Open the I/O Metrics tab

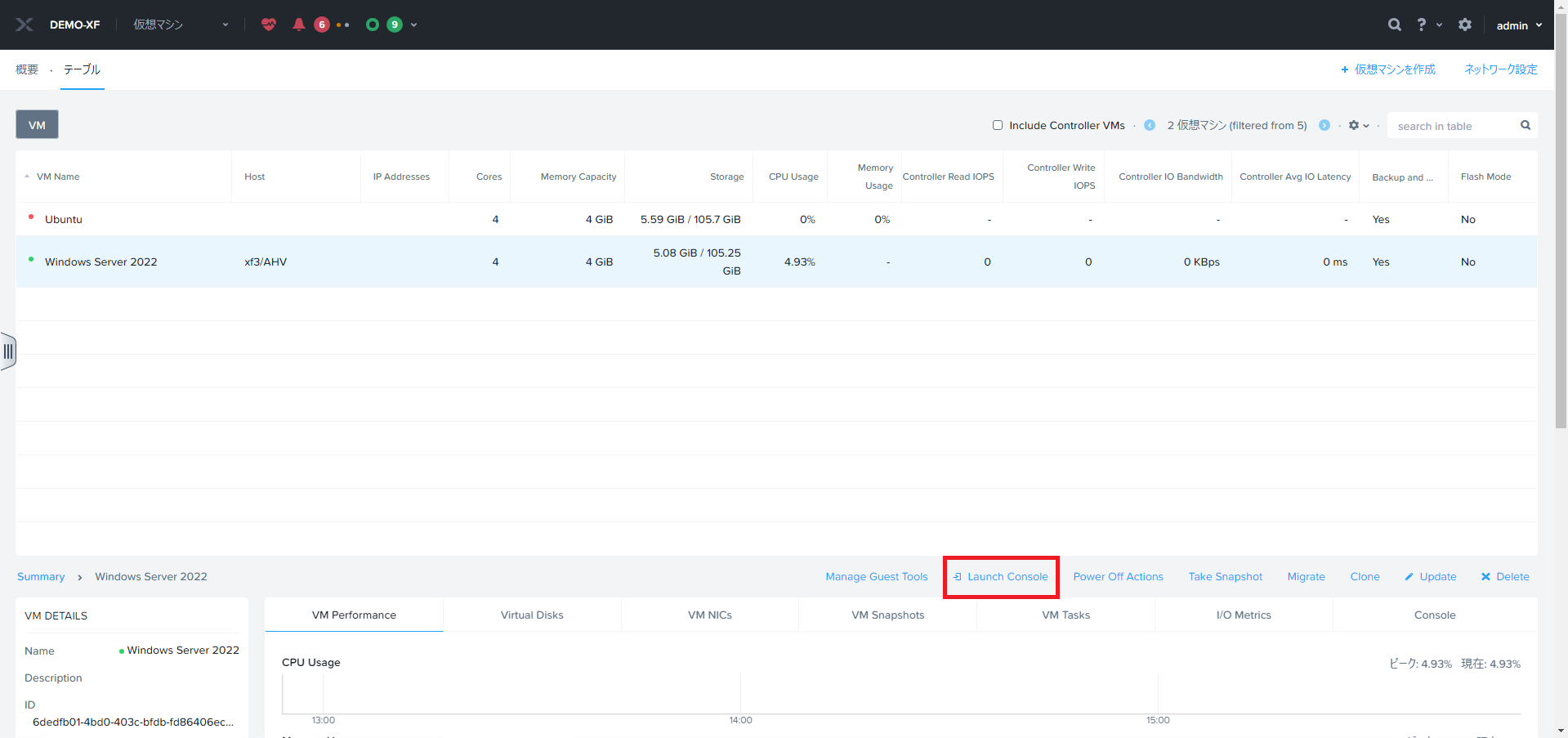(x=1244, y=615)
